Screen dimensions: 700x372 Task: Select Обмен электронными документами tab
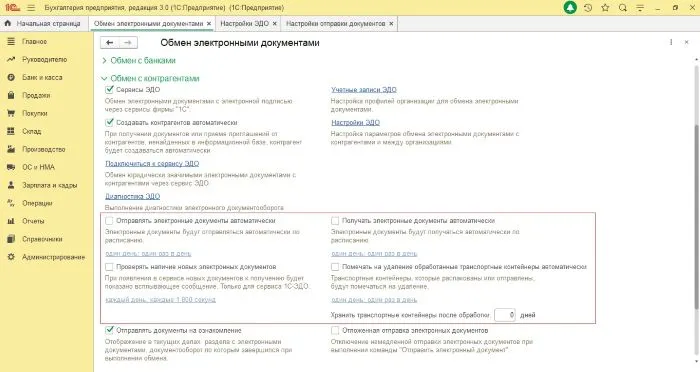tap(148, 23)
